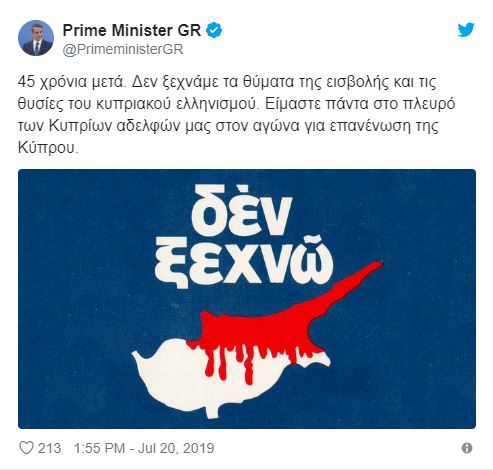Open the Twitter Ads info and privacy icon

467,448
